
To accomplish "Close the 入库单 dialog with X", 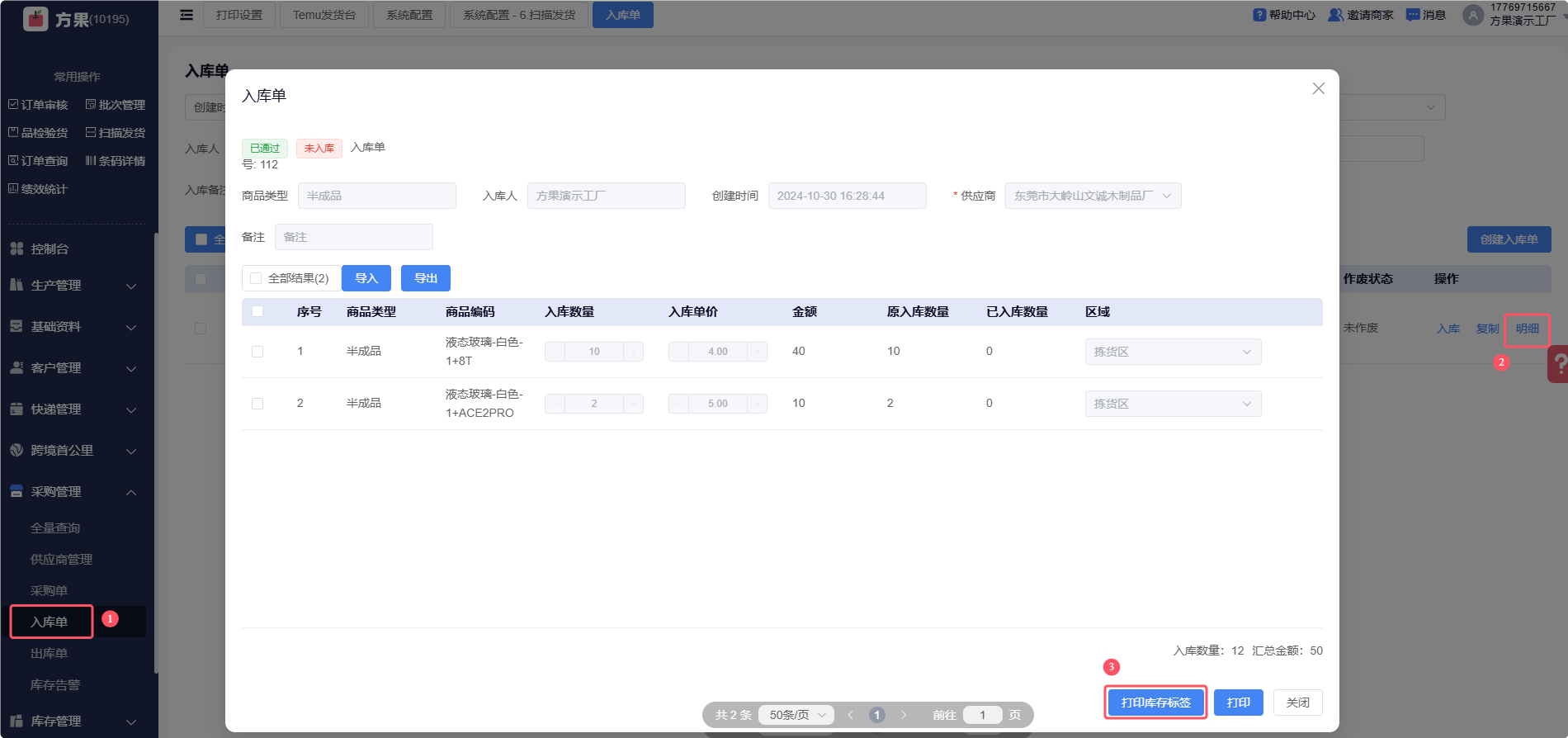I will click(1318, 88).
